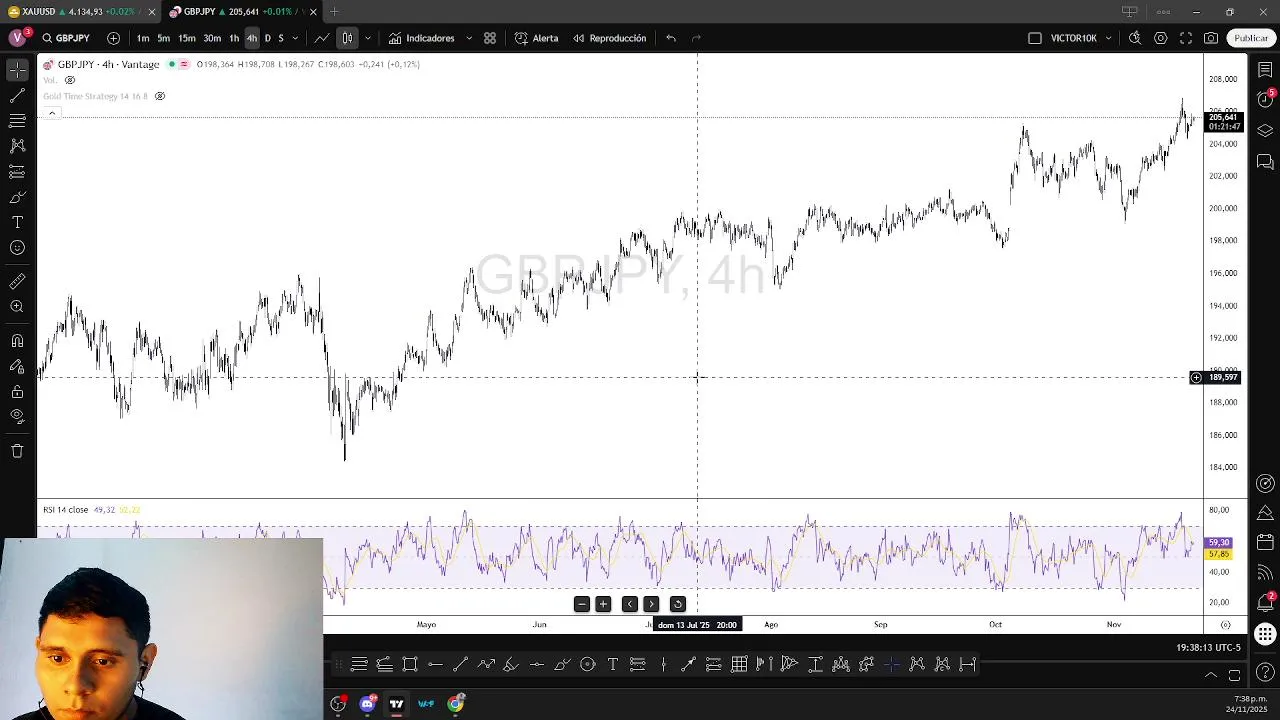Open the indicator templates grid

(x=490, y=38)
